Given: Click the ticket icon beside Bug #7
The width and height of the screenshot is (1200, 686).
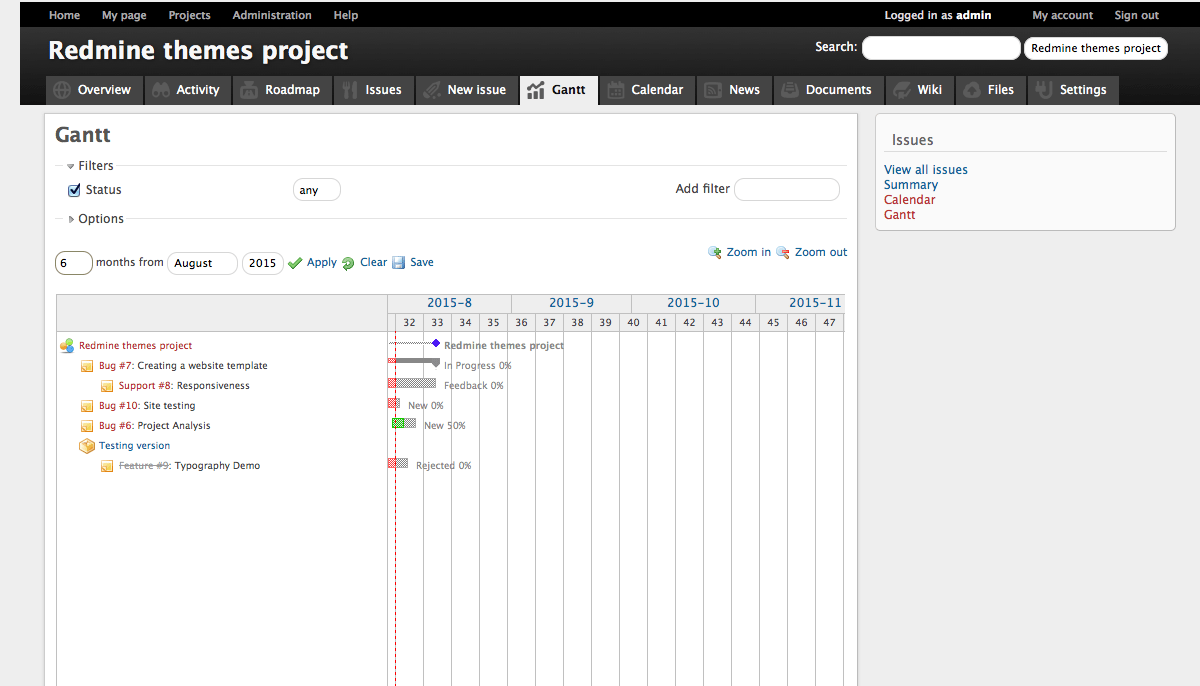Looking at the screenshot, I should pos(88,366).
